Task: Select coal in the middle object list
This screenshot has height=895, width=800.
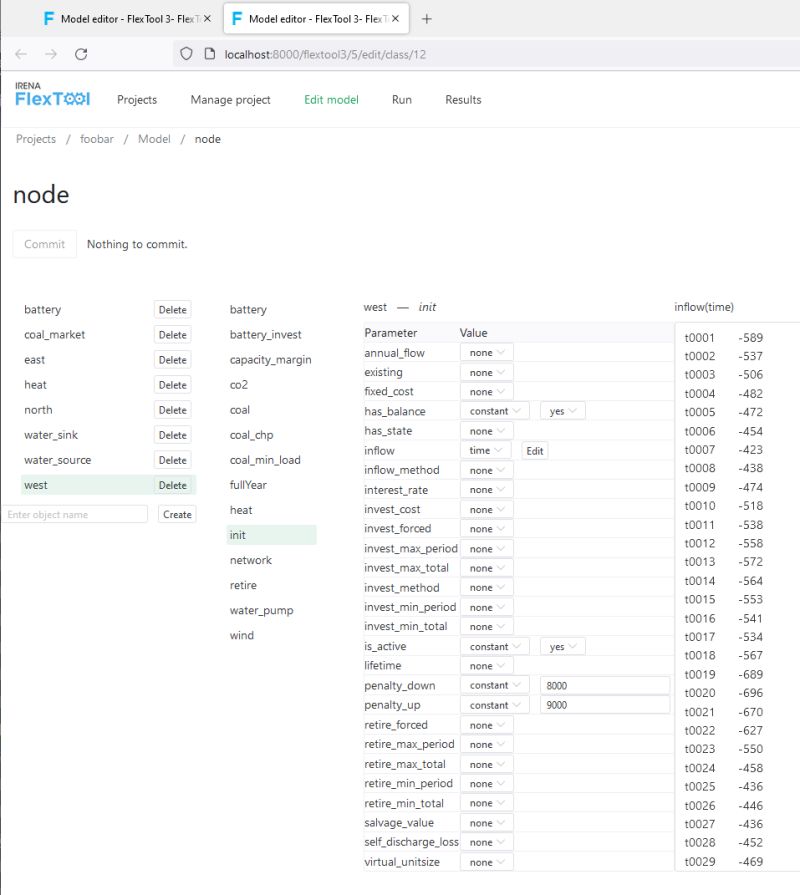Action: [239, 410]
